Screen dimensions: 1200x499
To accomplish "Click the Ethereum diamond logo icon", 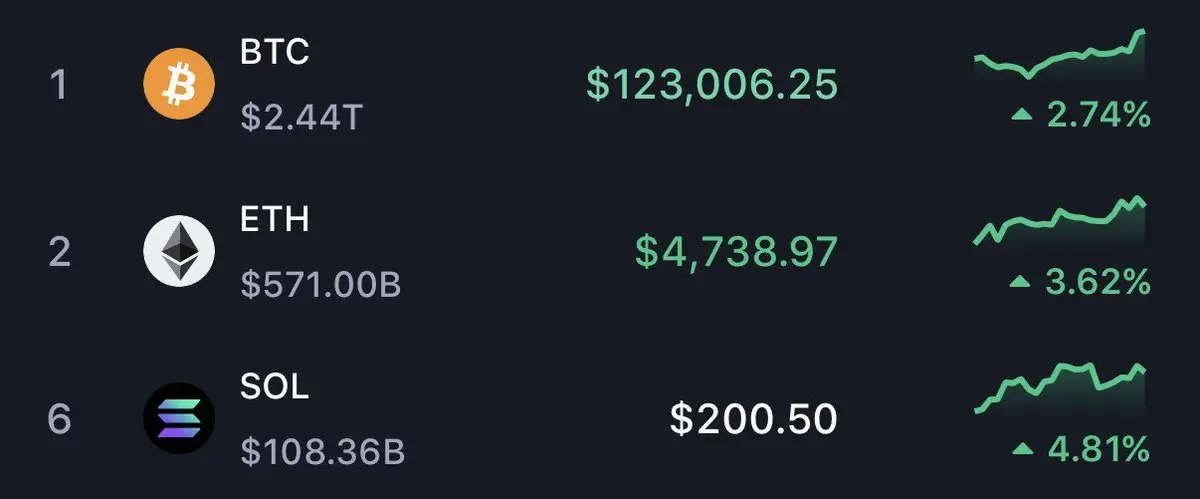I will pos(180,251).
